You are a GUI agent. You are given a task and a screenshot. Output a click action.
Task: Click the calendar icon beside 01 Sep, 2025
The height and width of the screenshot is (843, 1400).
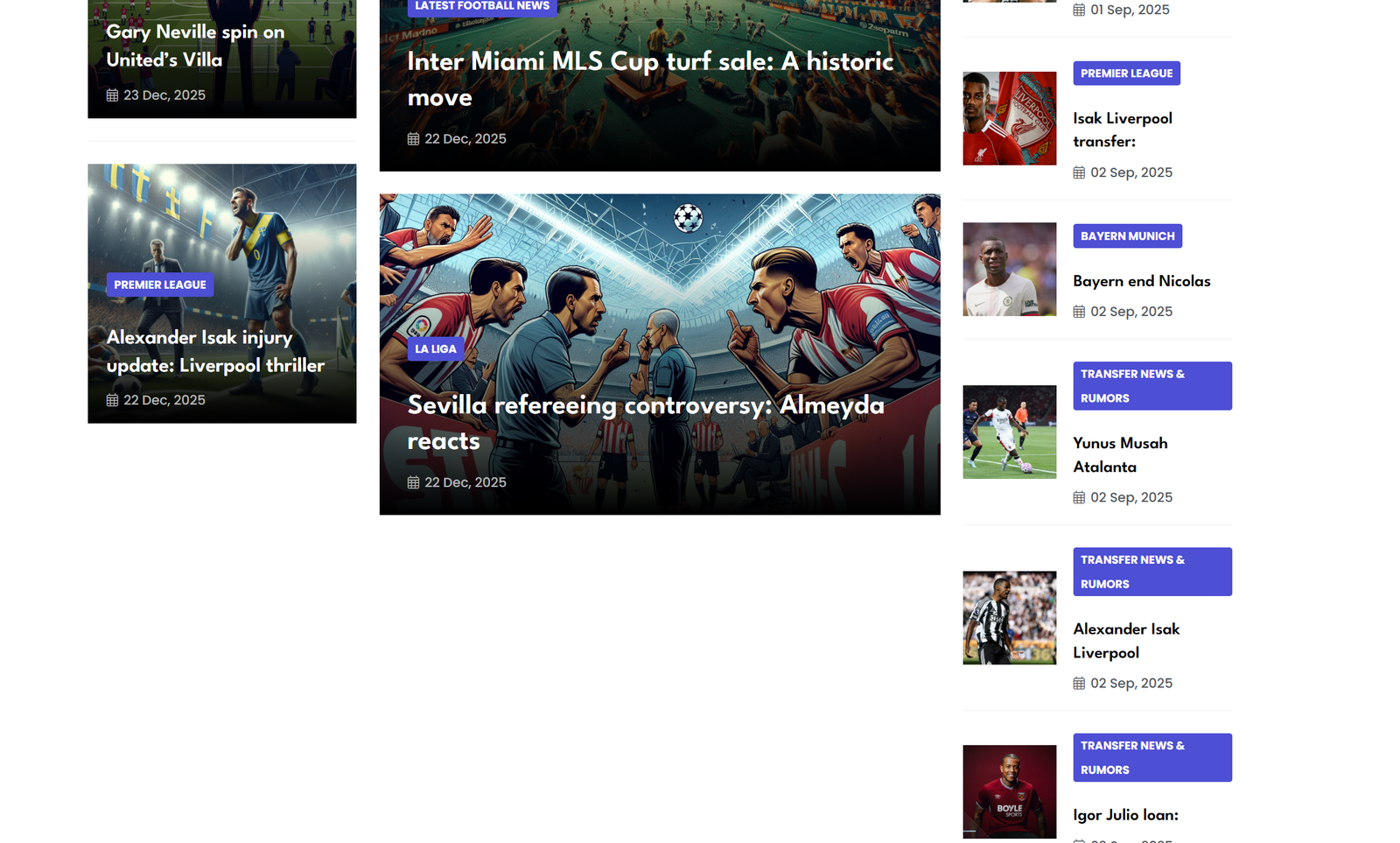(1079, 10)
